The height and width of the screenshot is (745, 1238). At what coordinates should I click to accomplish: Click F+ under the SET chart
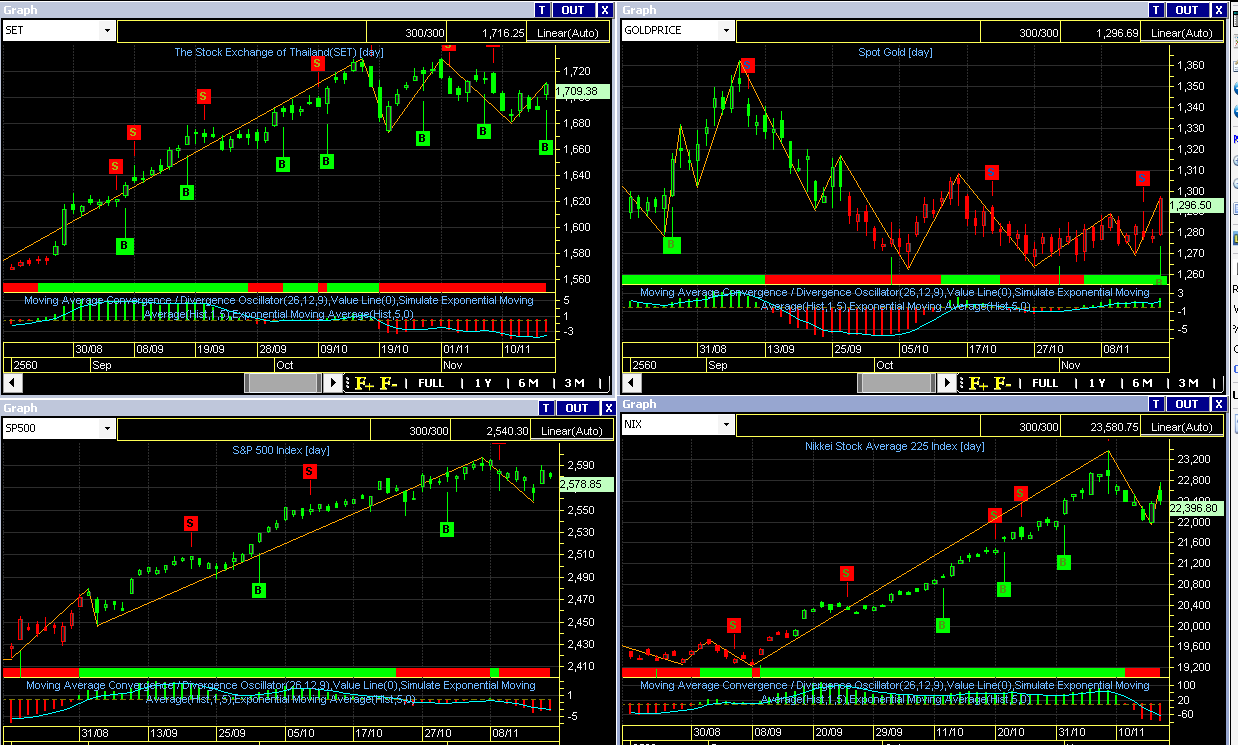coord(362,383)
